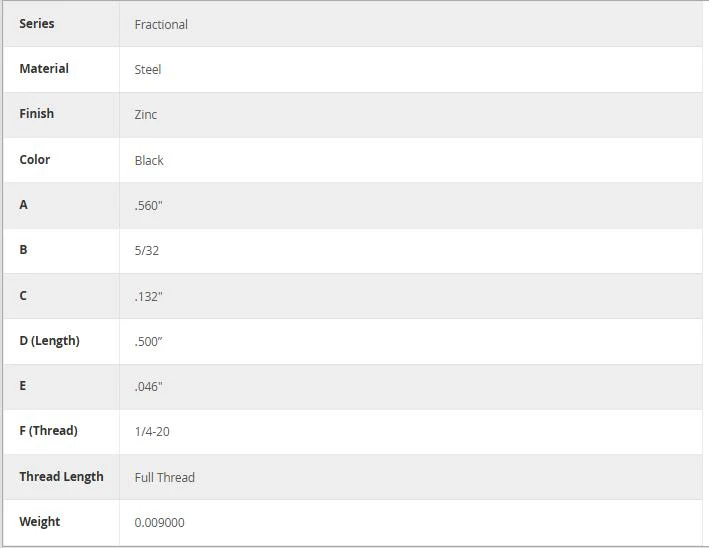Screen dimensions: 709x548
Task: Select the Black color value
Action: tap(149, 161)
